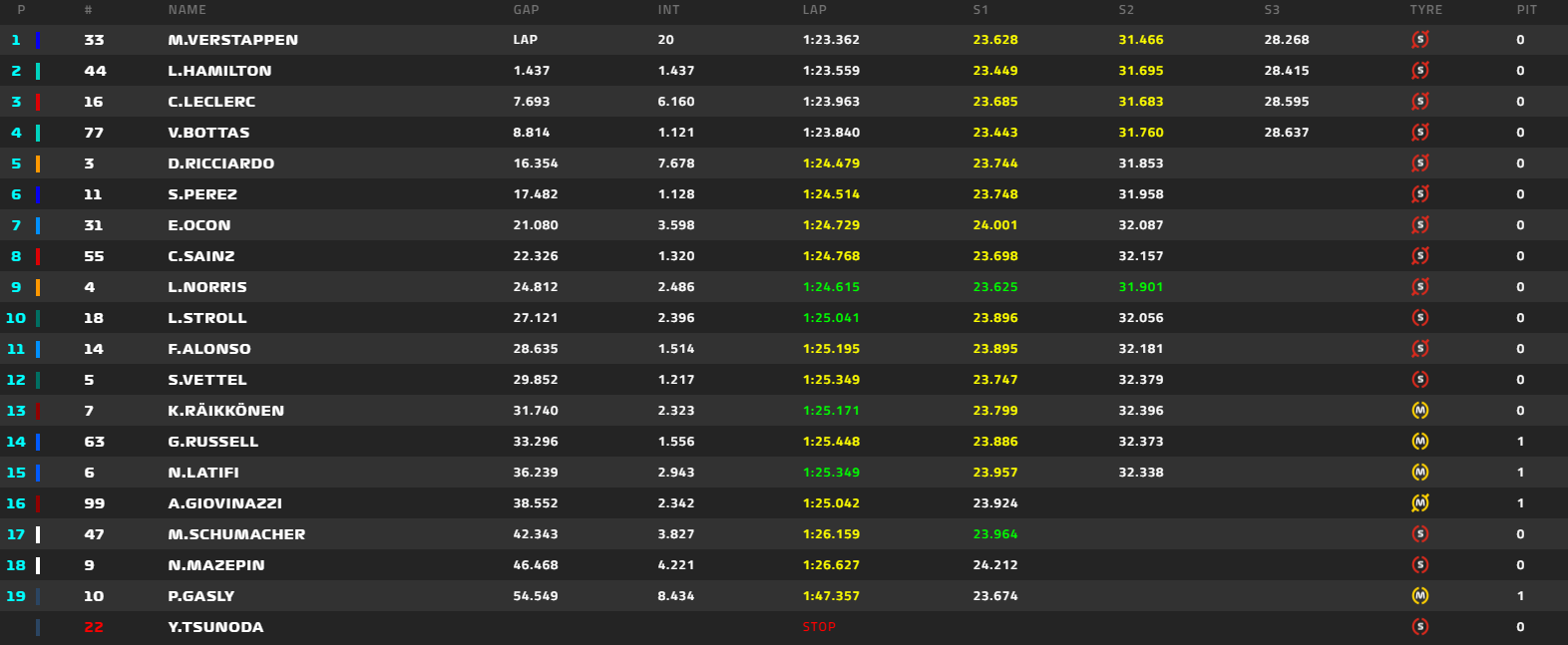
Task: Click Giovinazzi's medium tyre icon
Action: pyautogui.click(x=1420, y=503)
